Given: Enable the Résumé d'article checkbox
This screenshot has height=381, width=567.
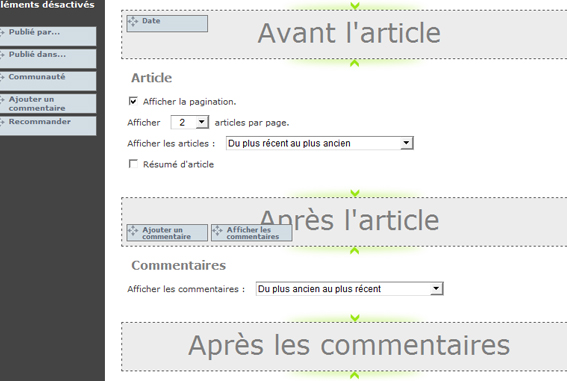Looking at the screenshot, I should [133, 164].
